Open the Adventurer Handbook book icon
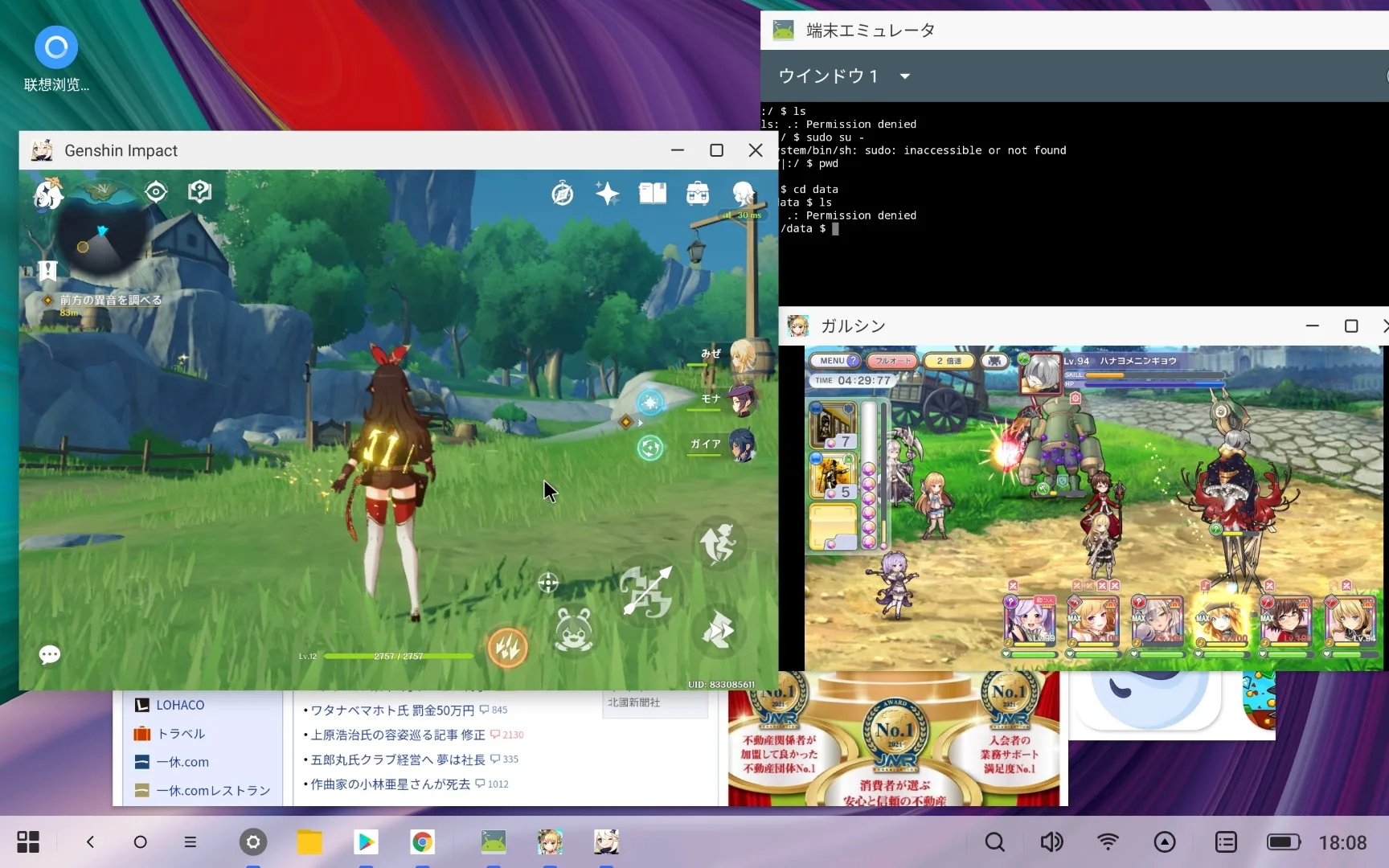This screenshot has height=868, width=1389. pos(653,193)
